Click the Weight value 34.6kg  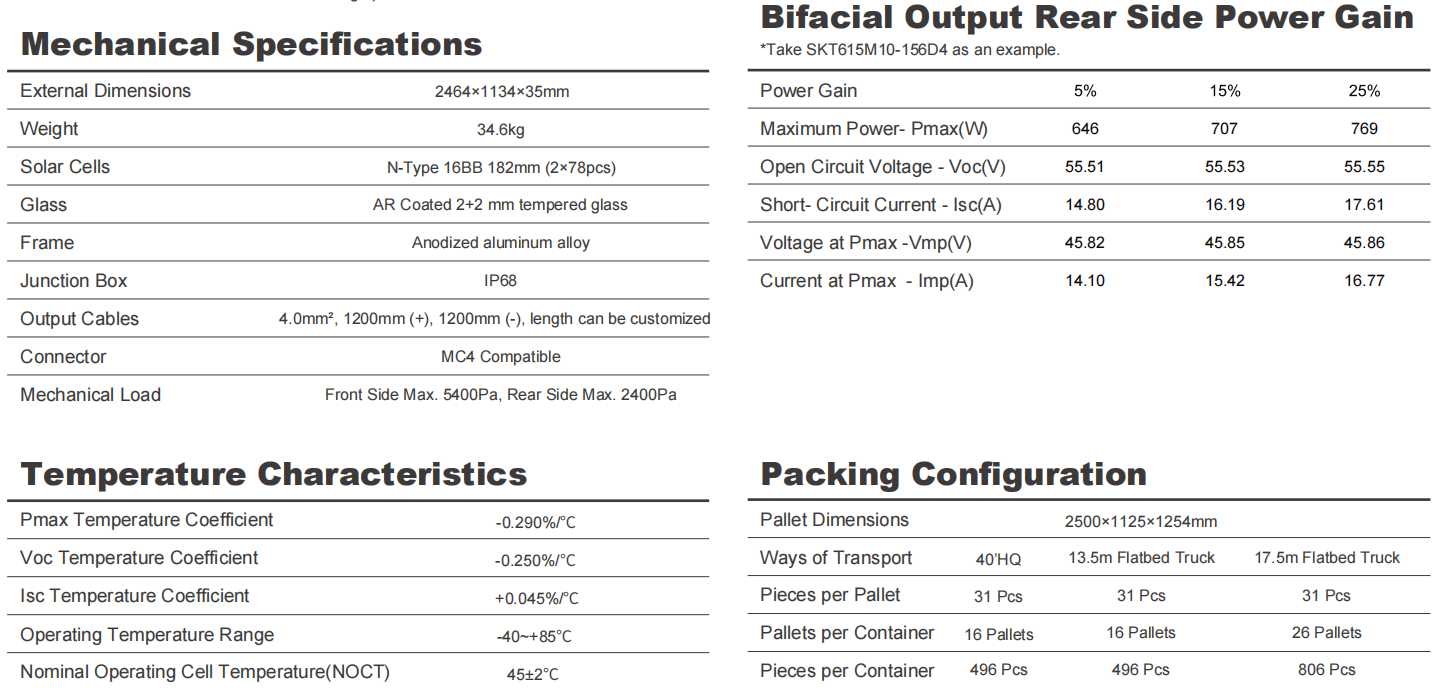pos(502,129)
